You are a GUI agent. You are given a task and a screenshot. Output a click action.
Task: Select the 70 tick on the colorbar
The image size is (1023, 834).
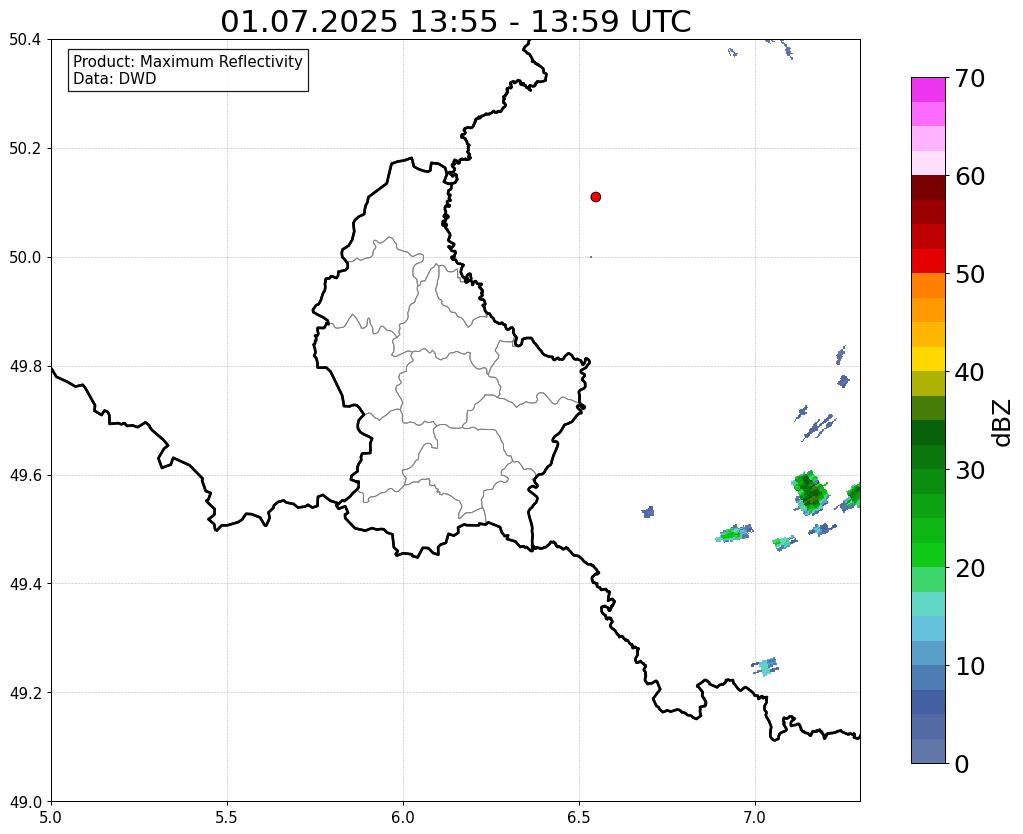tap(970, 78)
